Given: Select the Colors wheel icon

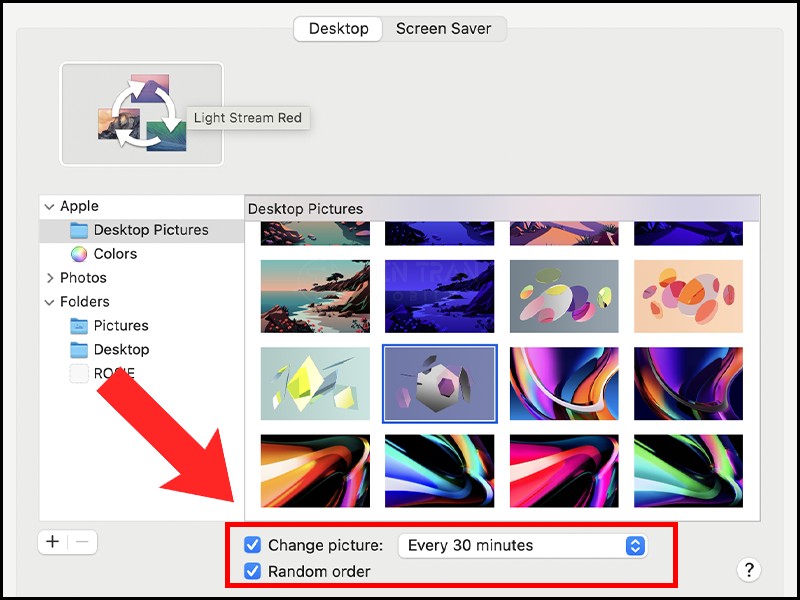Looking at the screenshot, I should point(79,254).
